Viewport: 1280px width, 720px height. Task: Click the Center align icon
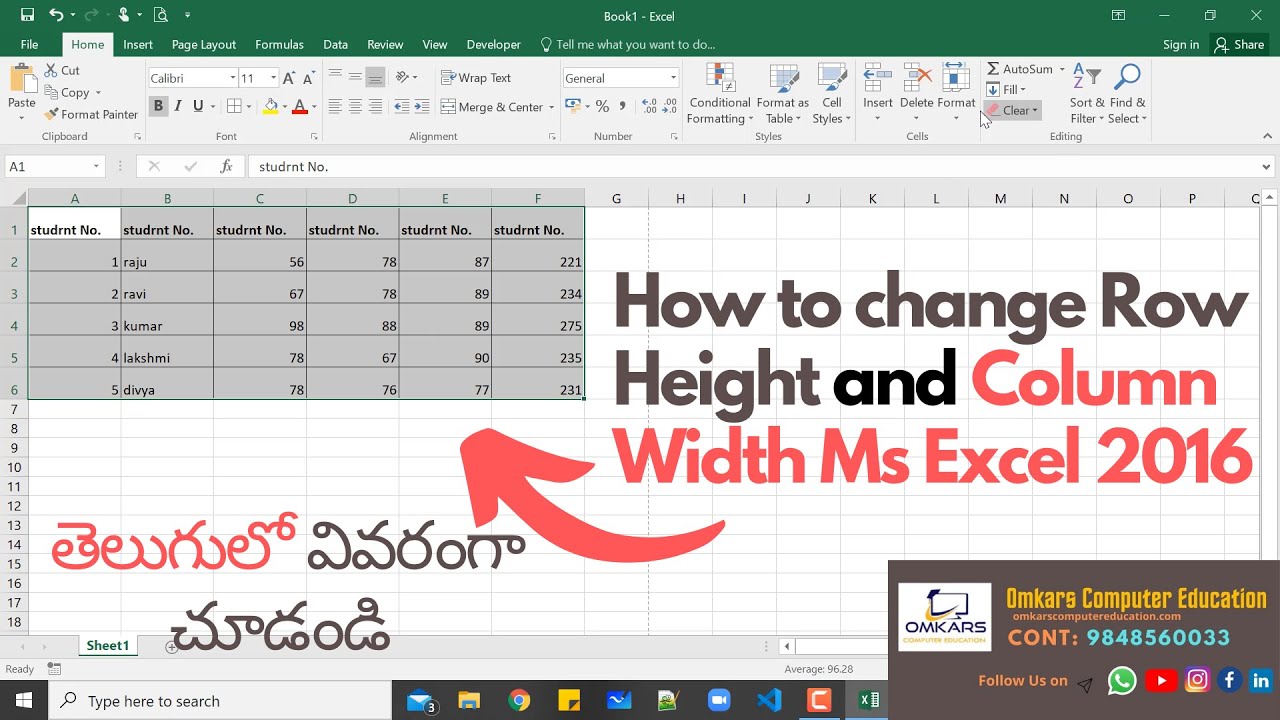355,106
